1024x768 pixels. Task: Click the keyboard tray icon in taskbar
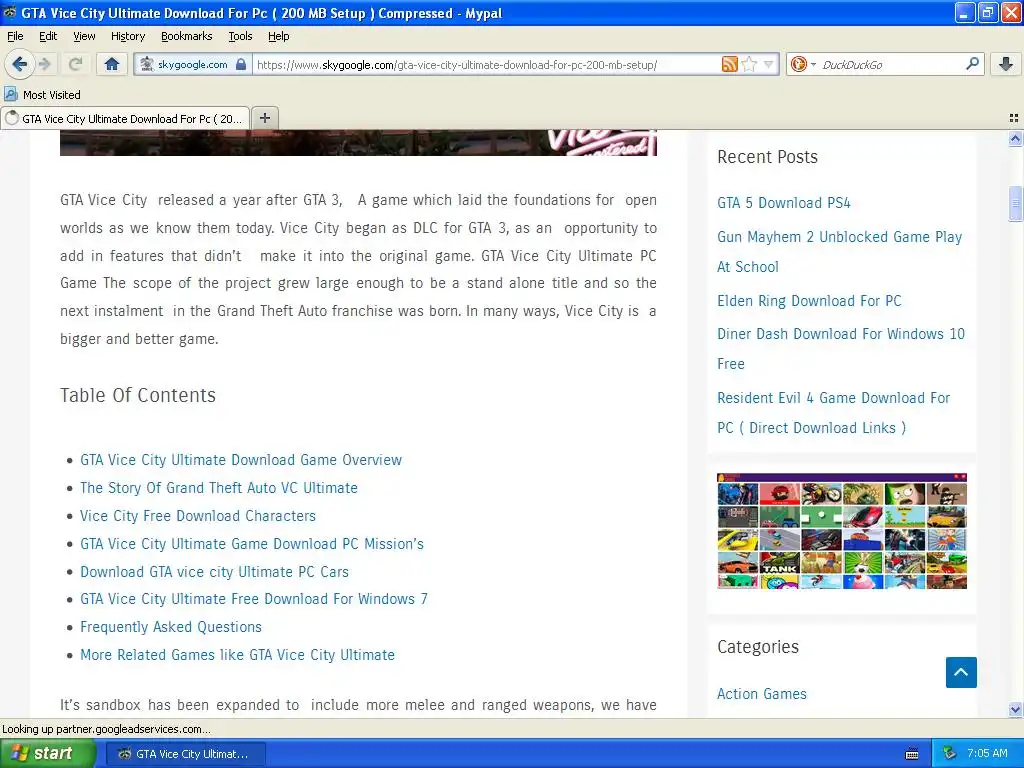point(912,754)
